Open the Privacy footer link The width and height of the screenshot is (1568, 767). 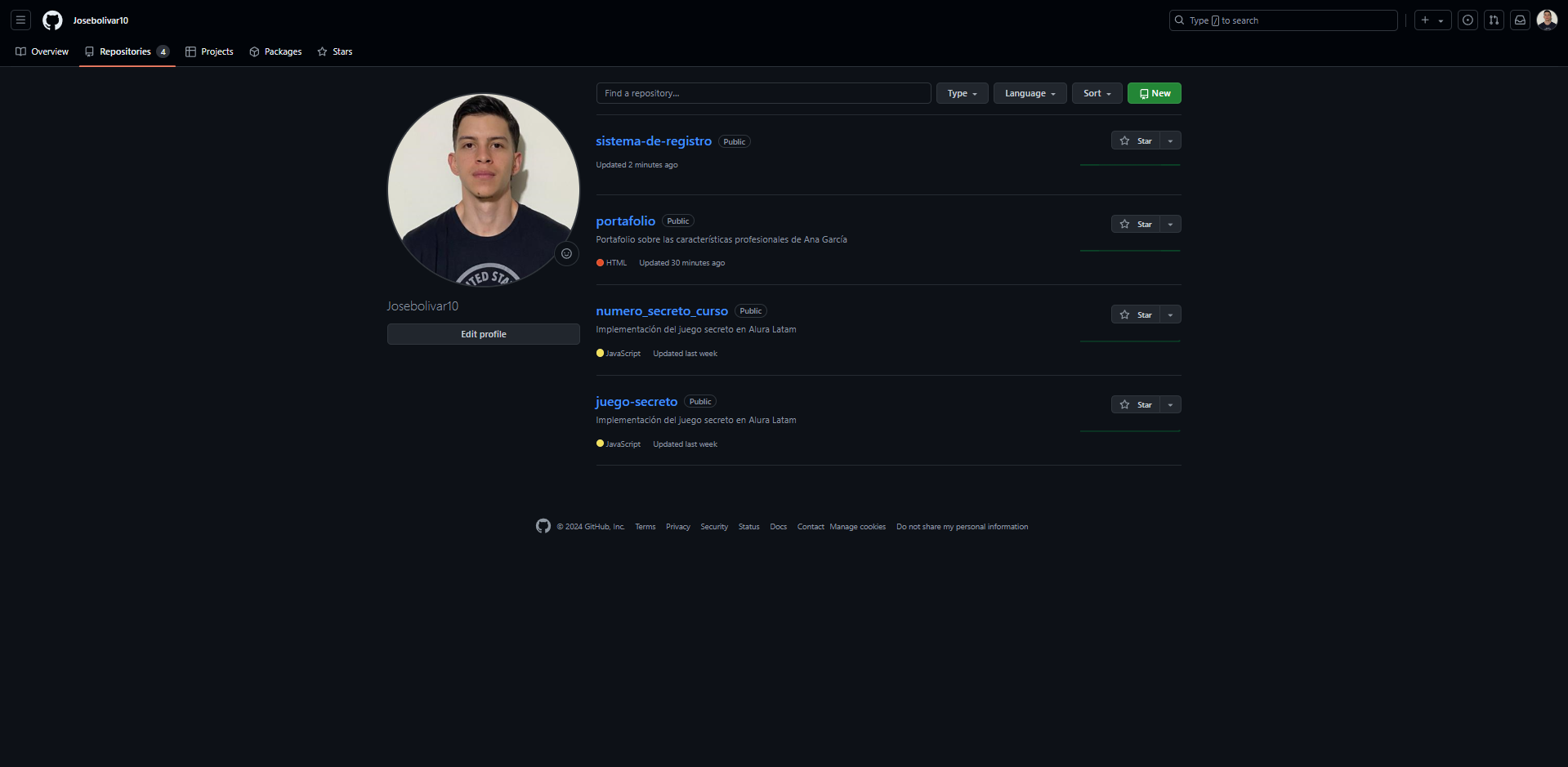point(678,527)
